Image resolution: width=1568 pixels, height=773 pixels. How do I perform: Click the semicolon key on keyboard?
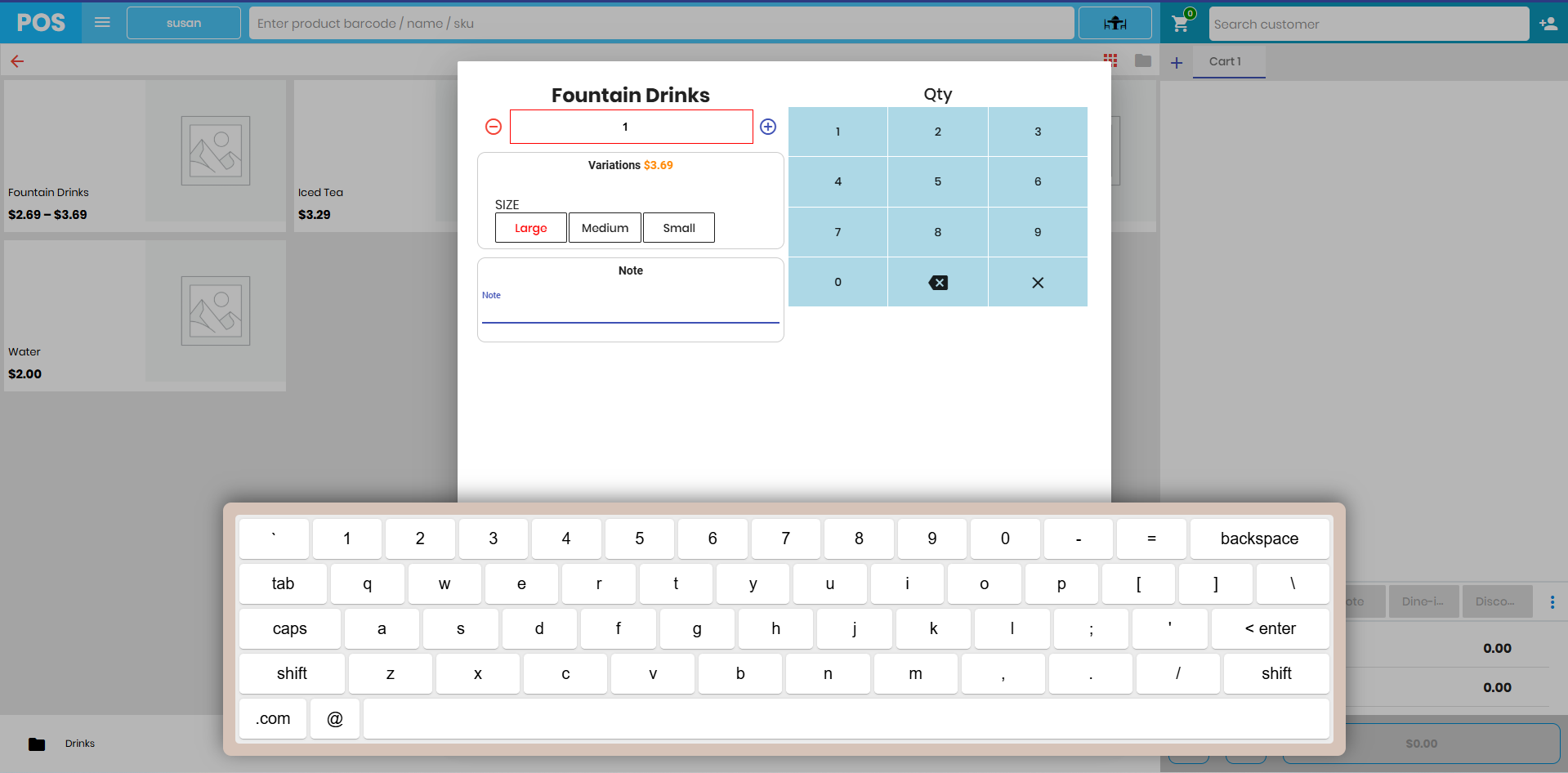click(x=1091, y=628)
